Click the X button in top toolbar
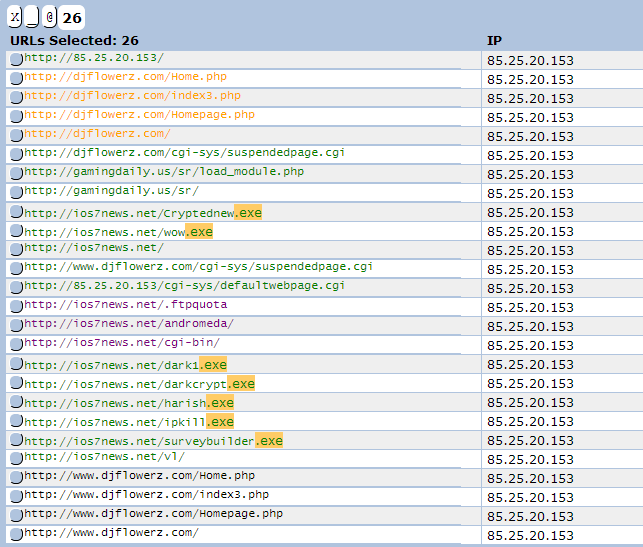The height and width of the screenshot is (547, 643). click(x=14, y=17)
